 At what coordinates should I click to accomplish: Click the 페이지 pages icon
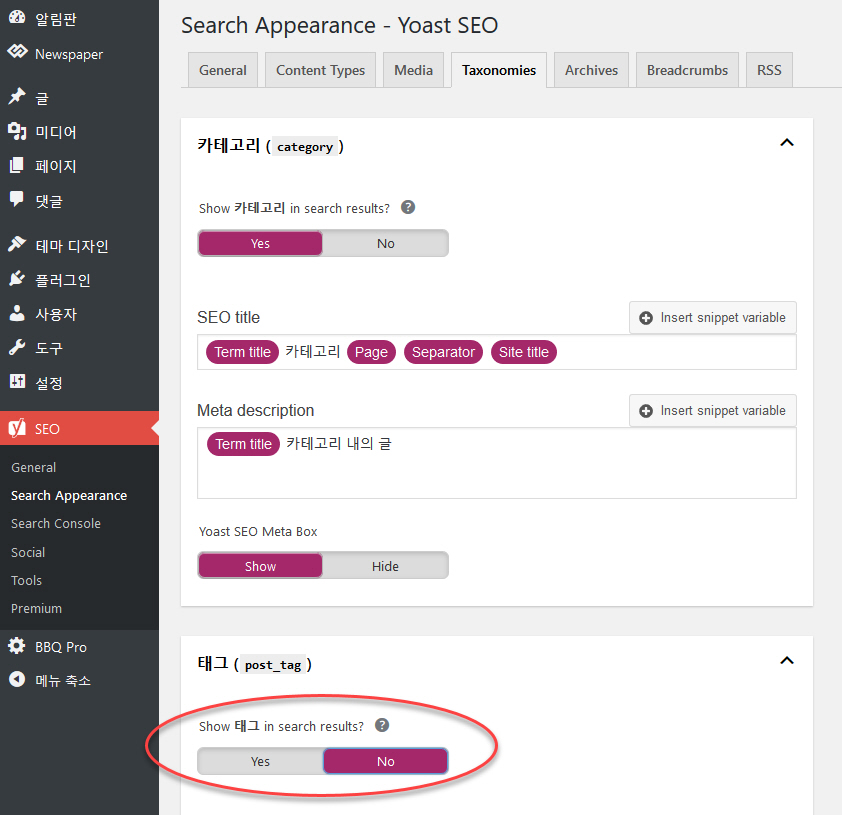[17, 165]
